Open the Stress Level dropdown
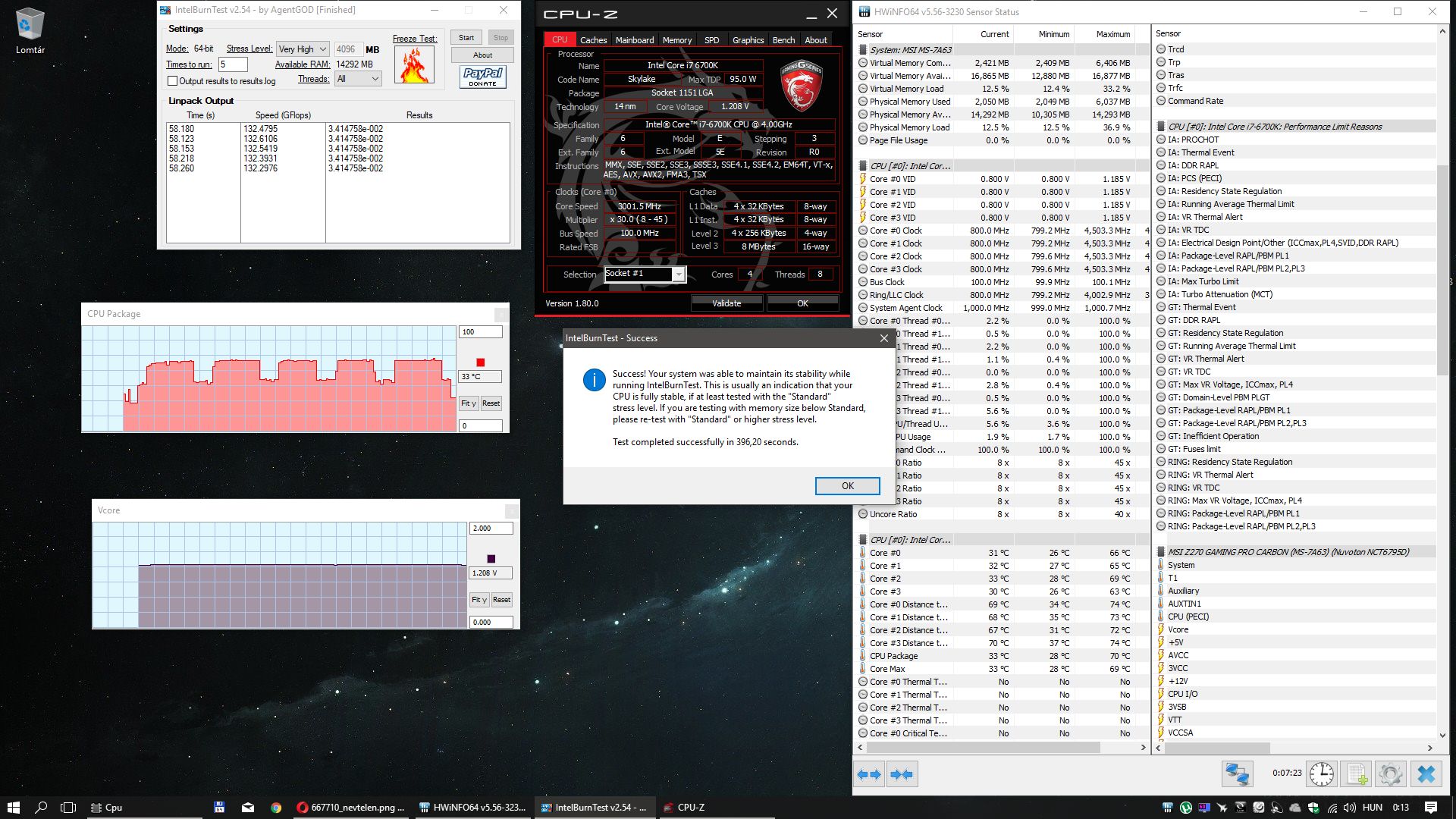This screenshot has height=819, width=1456. [302, 49]
